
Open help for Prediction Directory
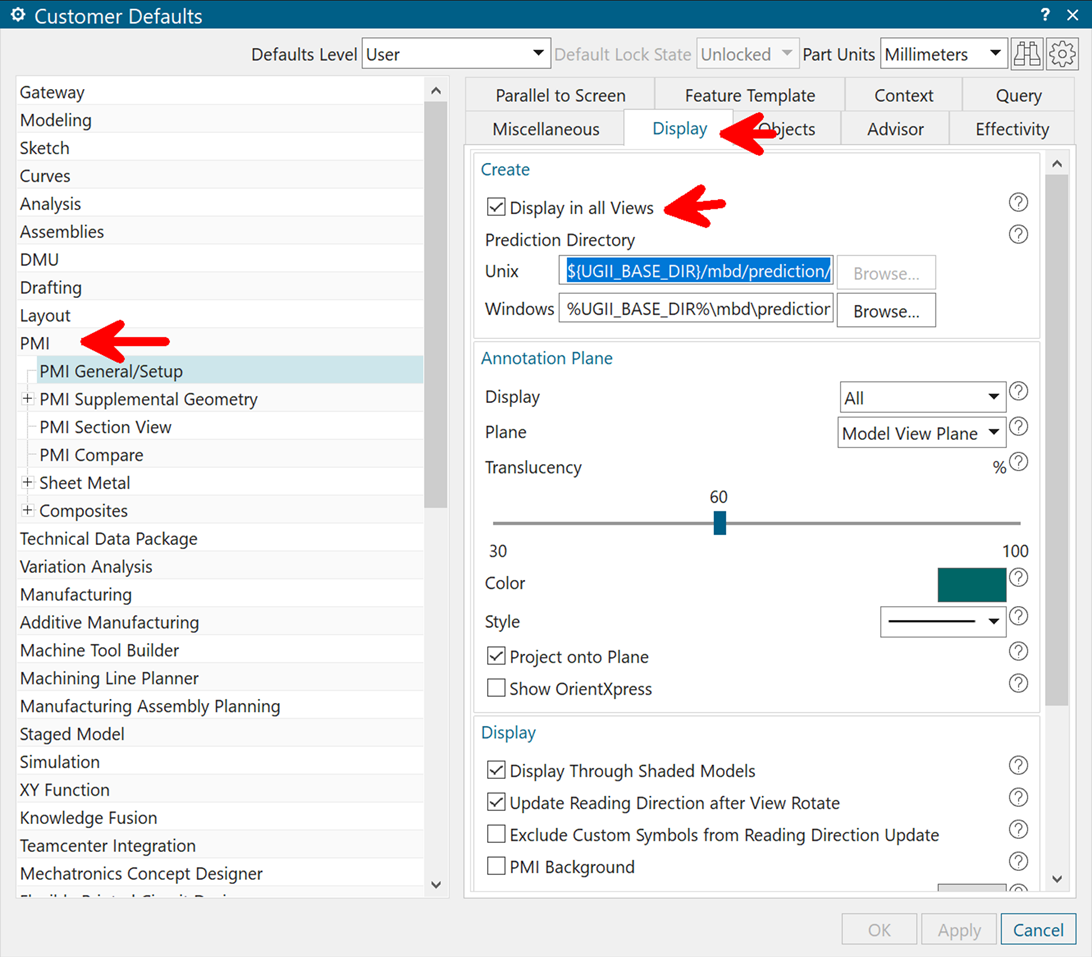point(1018,235)
